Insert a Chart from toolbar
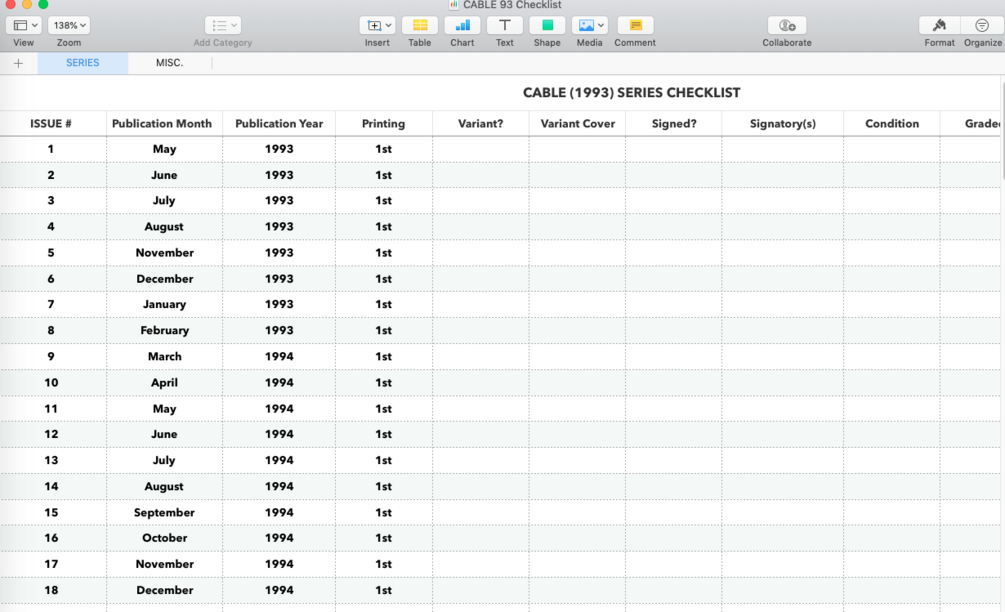The width and height of the screenshot is (1005, 612). point(462,26)
